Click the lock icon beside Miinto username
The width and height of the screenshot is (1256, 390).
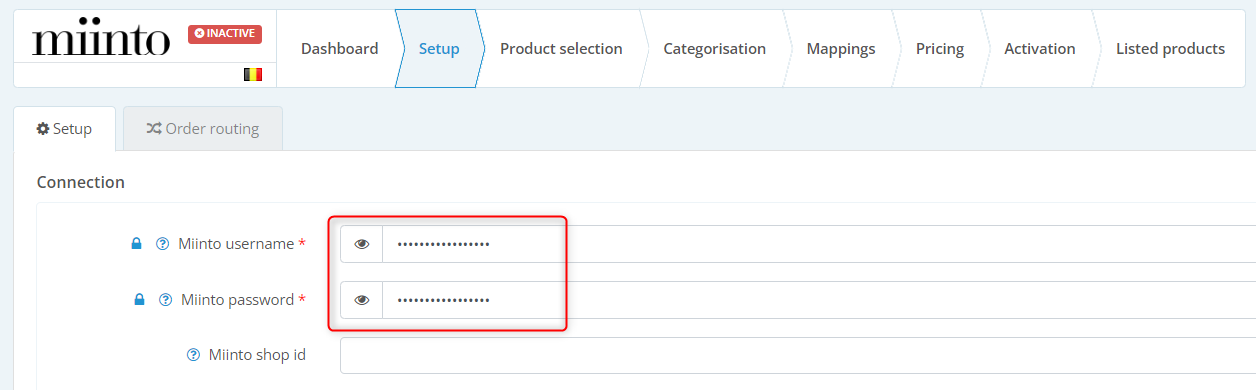pos(137,244)
